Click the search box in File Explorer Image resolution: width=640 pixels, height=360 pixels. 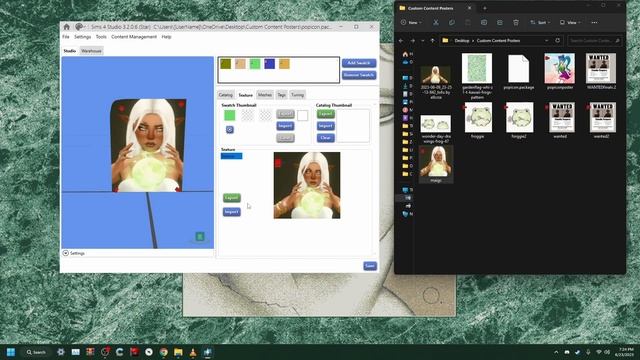(x=595, y=41)
